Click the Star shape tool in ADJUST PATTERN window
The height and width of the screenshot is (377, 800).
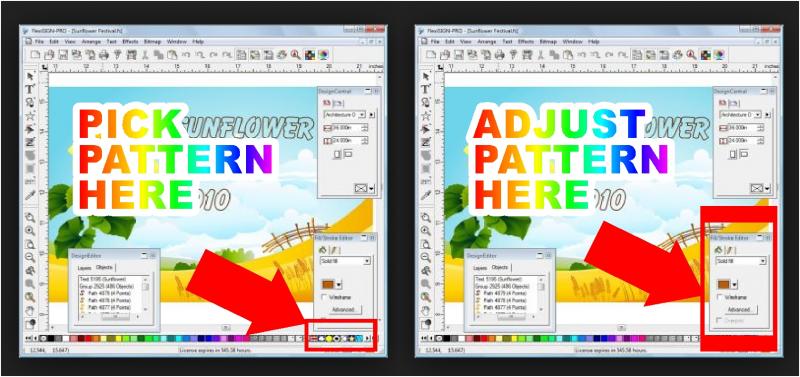(x=426, y=115)
